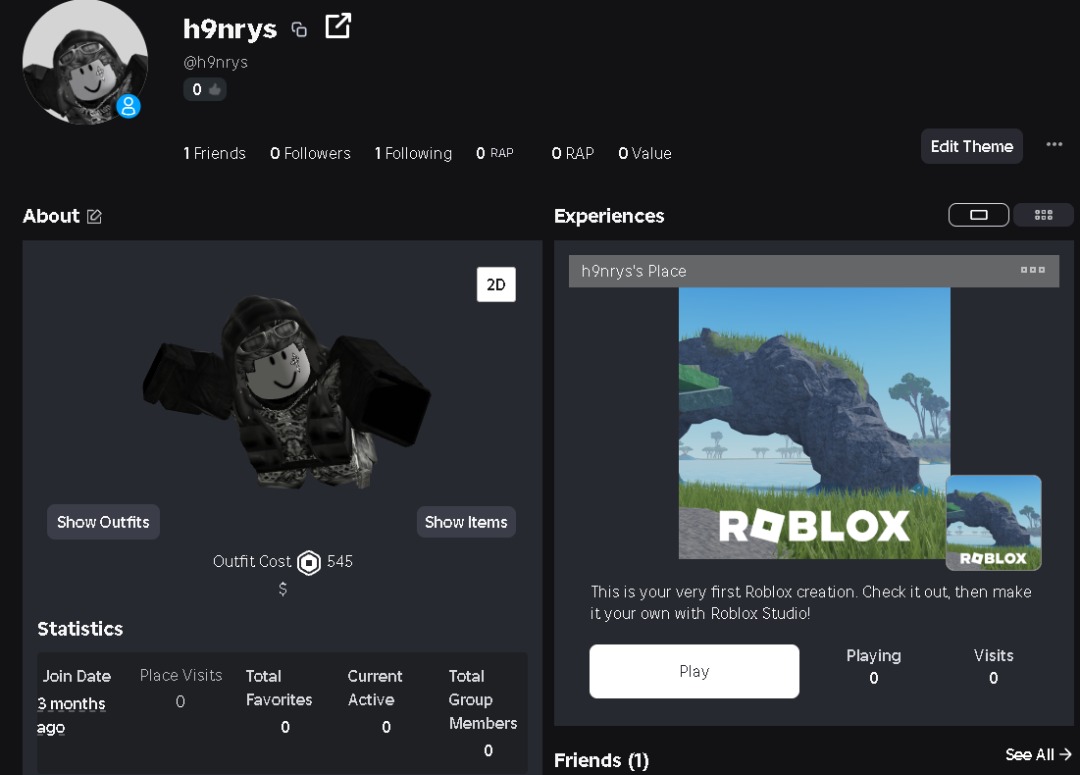Edit the About section using the pencil icon
This screenshot has width=1080, height=775.
pos(95,215)
